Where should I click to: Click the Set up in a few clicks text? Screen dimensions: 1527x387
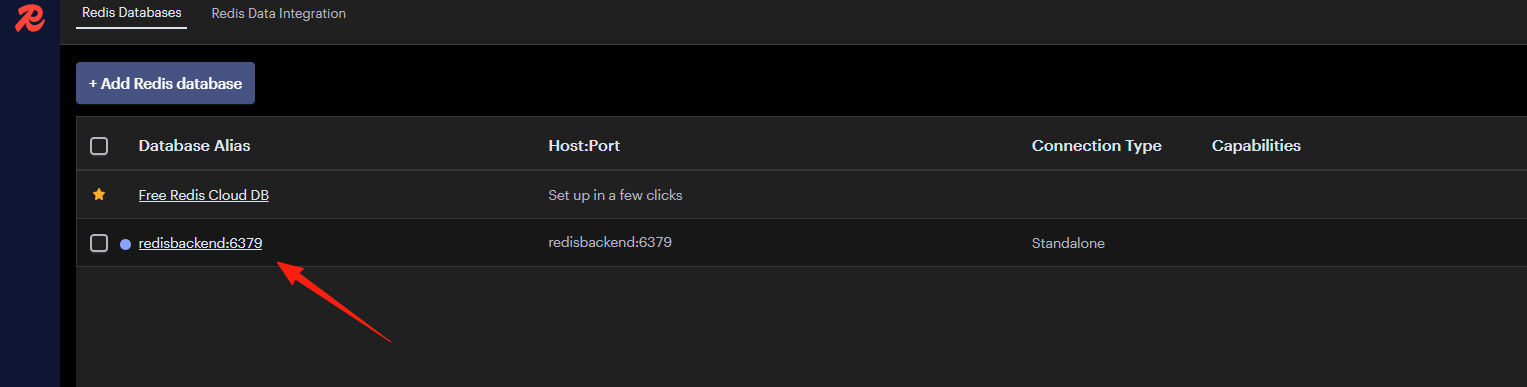tap(616, 195)
